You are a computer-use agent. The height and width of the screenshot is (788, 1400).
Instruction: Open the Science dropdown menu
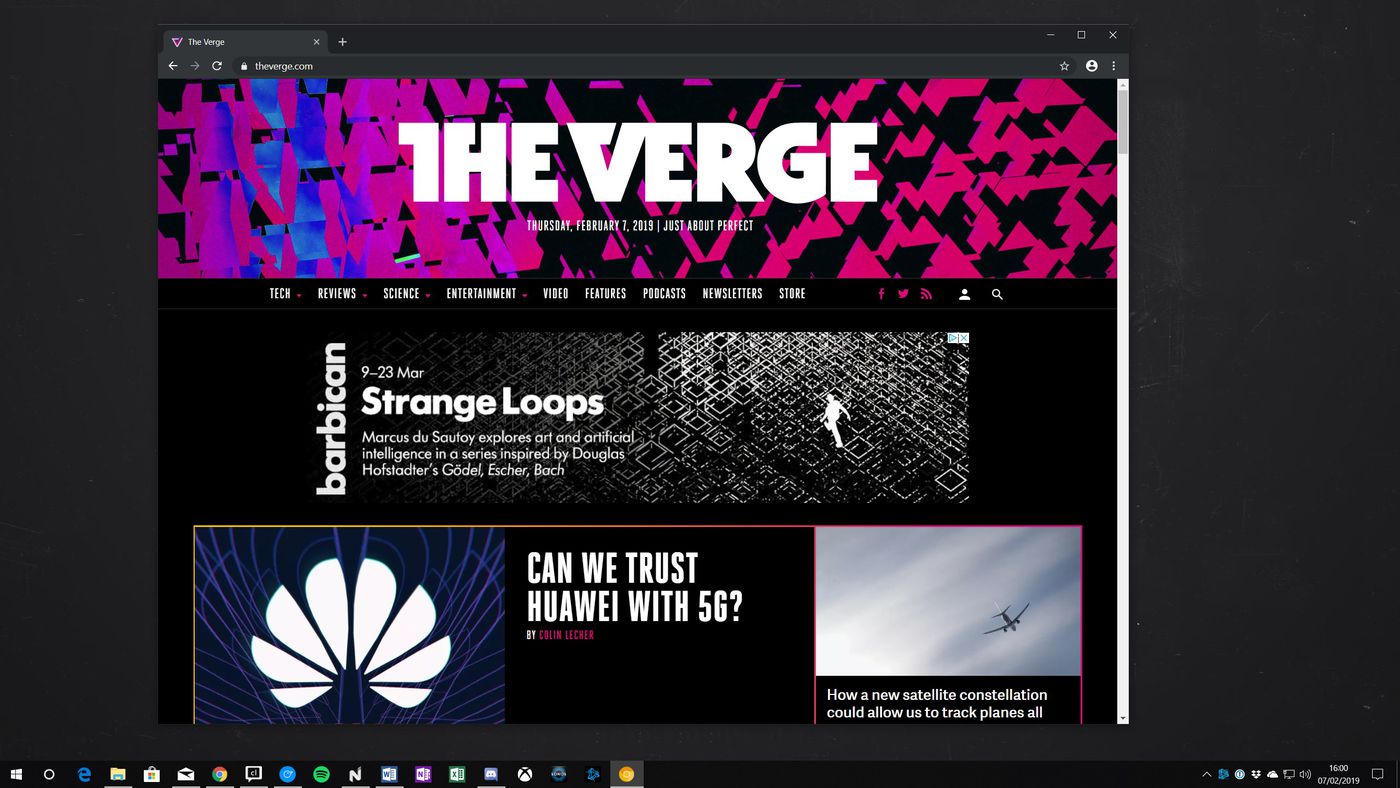406,294
